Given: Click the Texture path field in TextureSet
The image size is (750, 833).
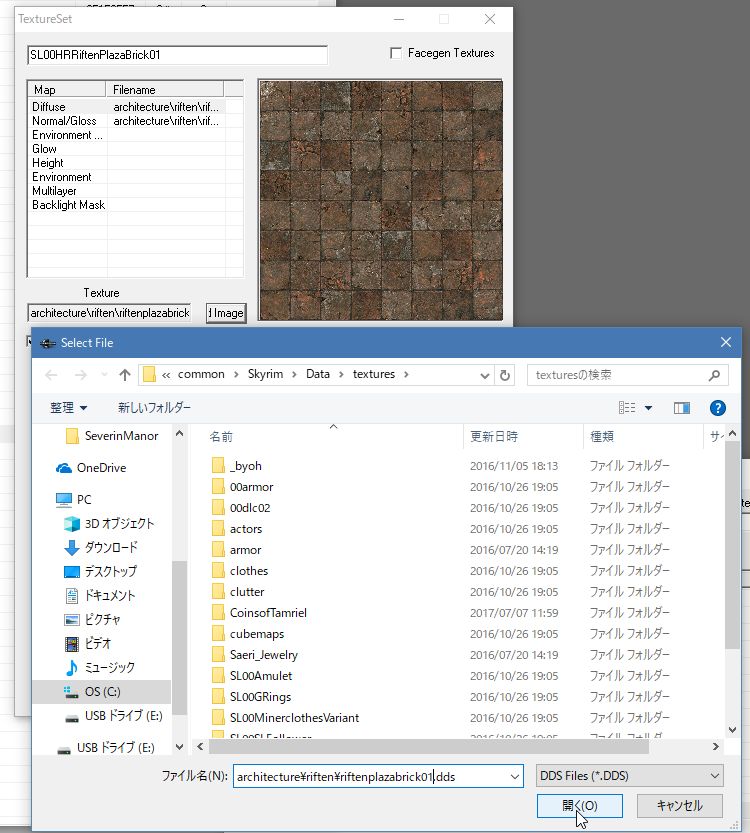Looking at the screenshot, I should point(109,313).
